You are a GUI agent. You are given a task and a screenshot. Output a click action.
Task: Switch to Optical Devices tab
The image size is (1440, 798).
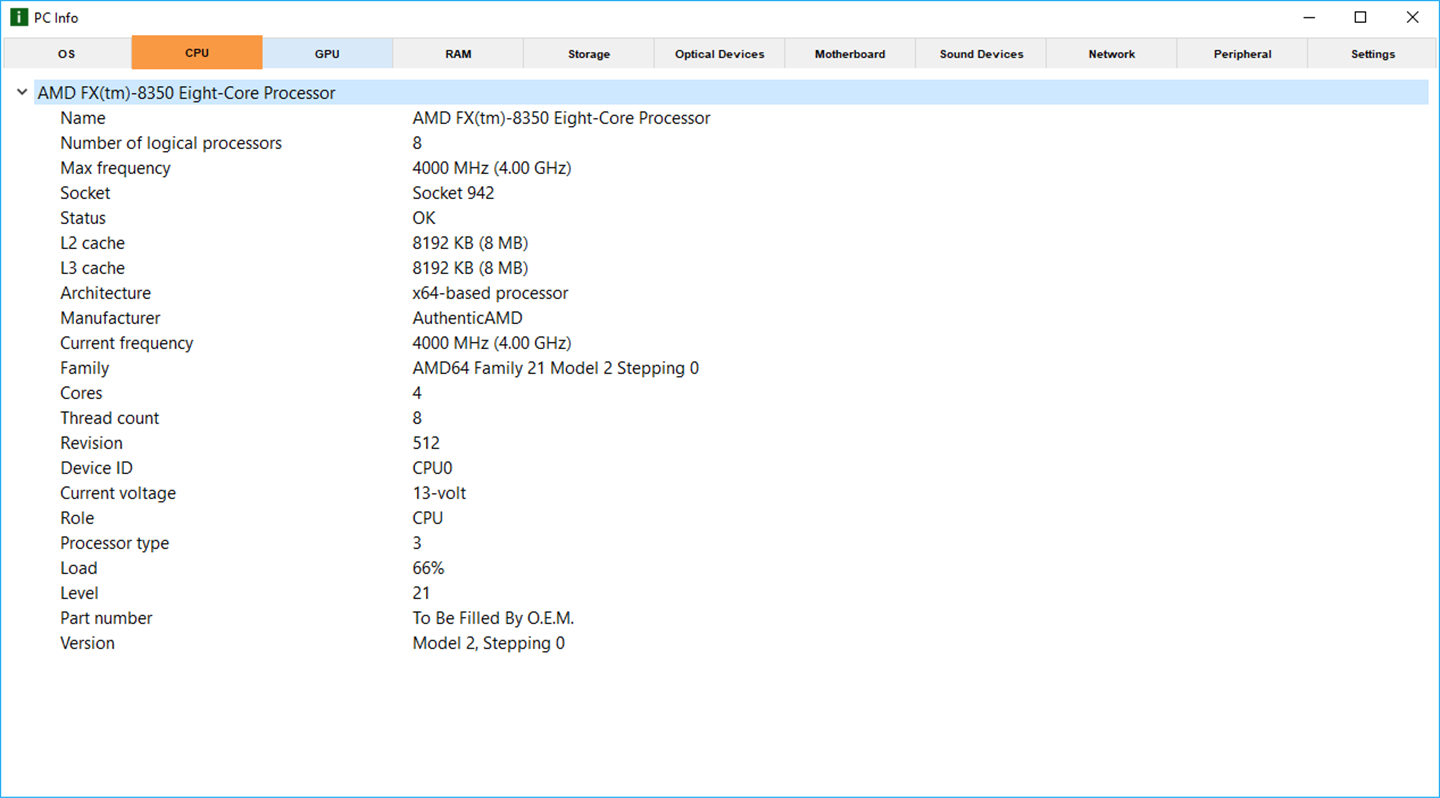pos(719,54)
